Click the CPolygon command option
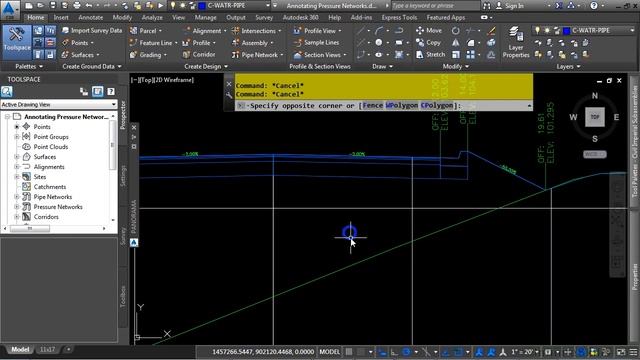 coord(437,105)
